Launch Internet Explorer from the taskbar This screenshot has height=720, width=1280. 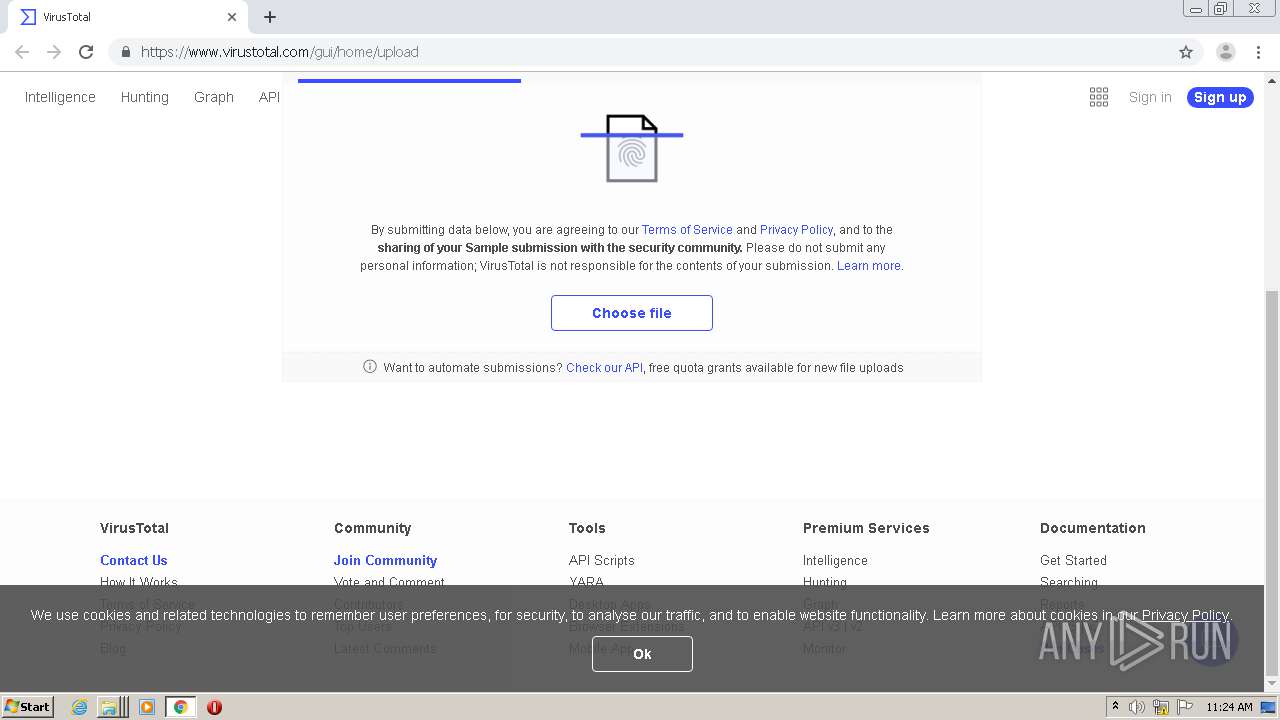79,707
